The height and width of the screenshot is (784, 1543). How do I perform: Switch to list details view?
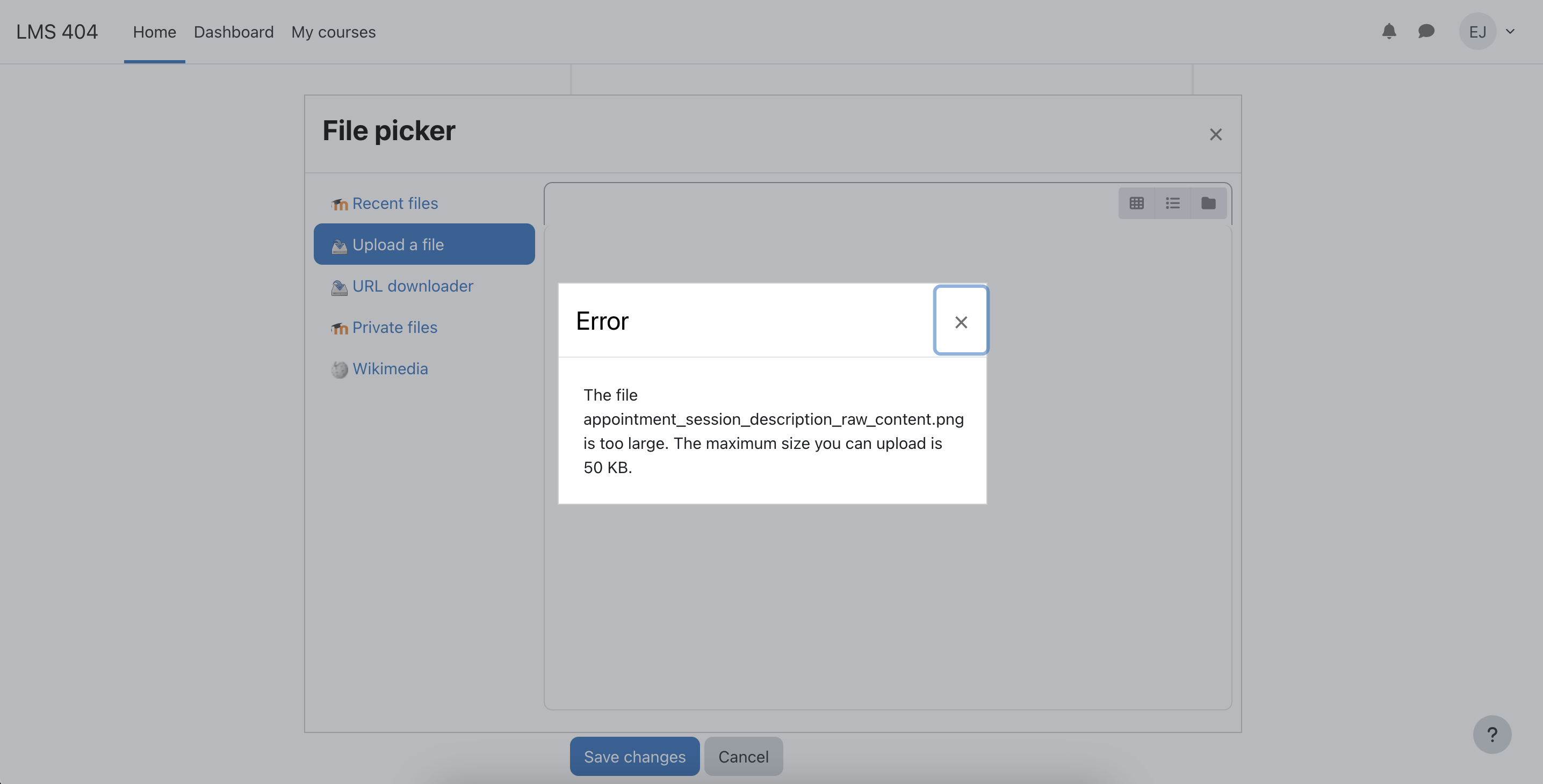click(x=1172, y=204)
